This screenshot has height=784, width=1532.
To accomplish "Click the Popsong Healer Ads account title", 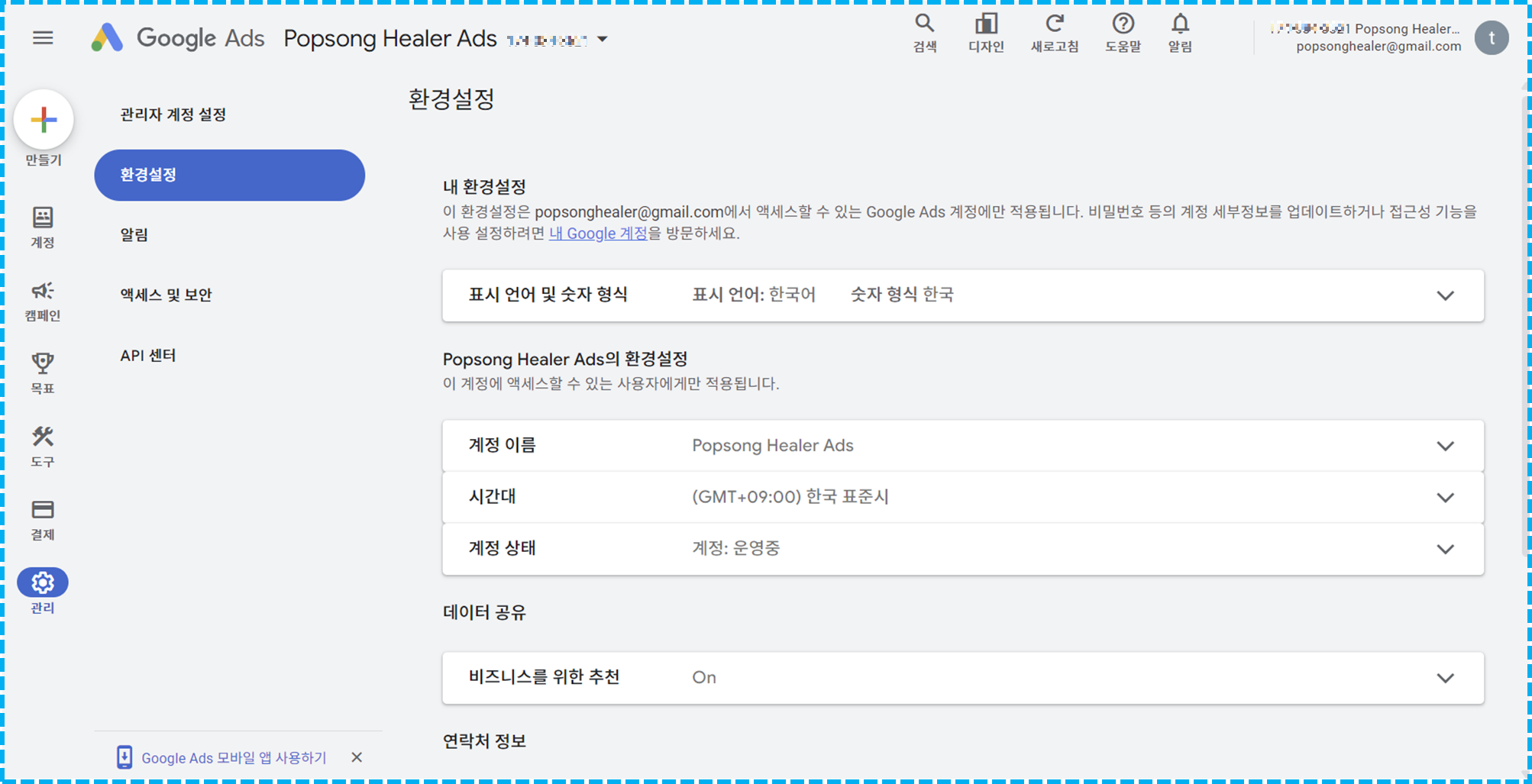I will pyautogui.click(x=390, y=38).
